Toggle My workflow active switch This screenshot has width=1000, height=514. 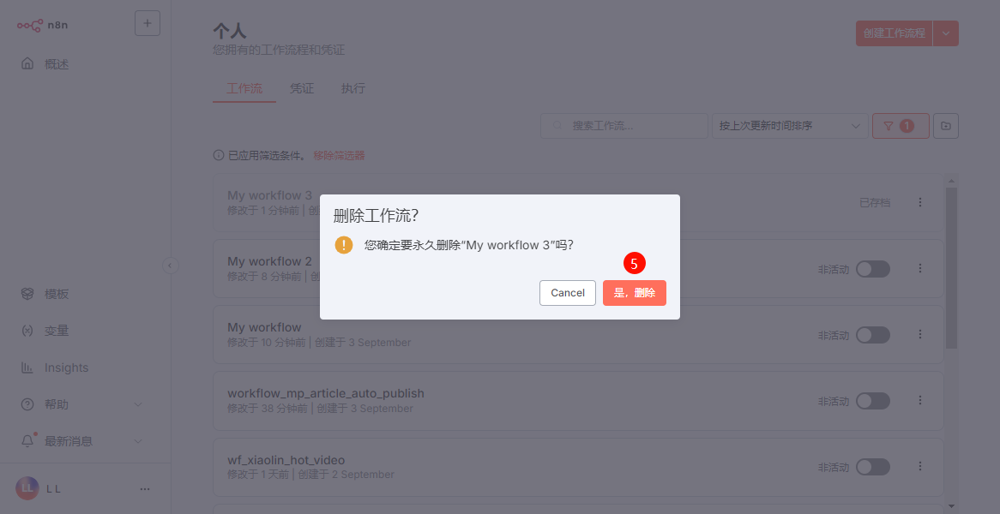[x=872, y=335]
